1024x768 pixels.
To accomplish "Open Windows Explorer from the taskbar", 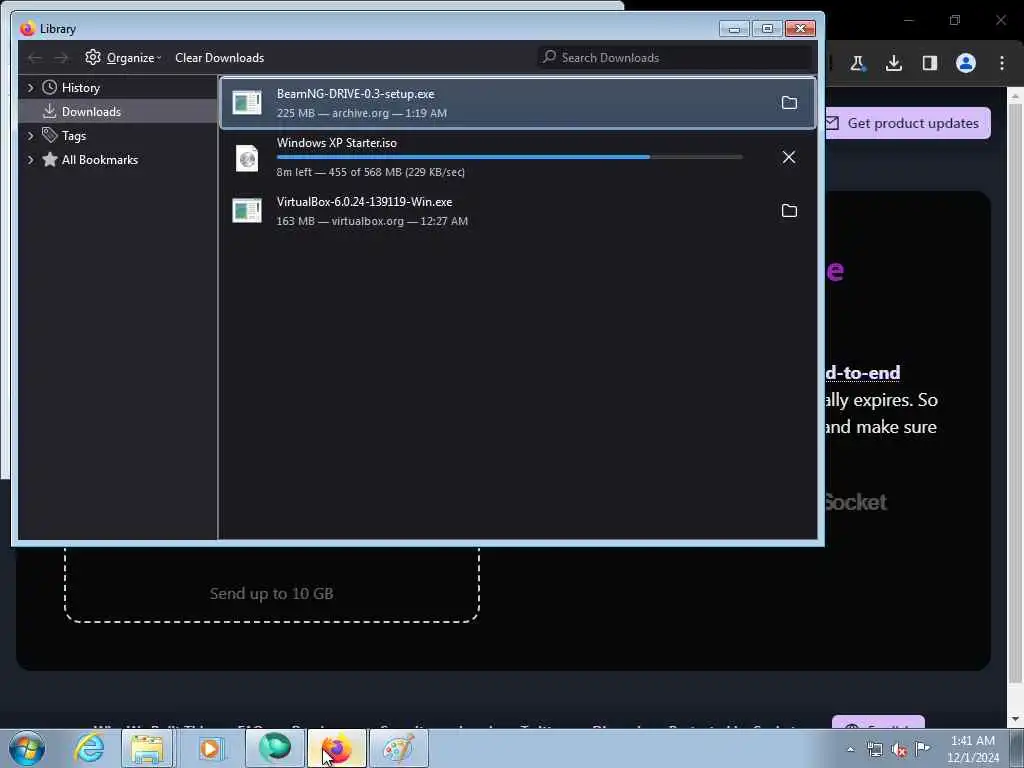I will click(x=148, y=748).
